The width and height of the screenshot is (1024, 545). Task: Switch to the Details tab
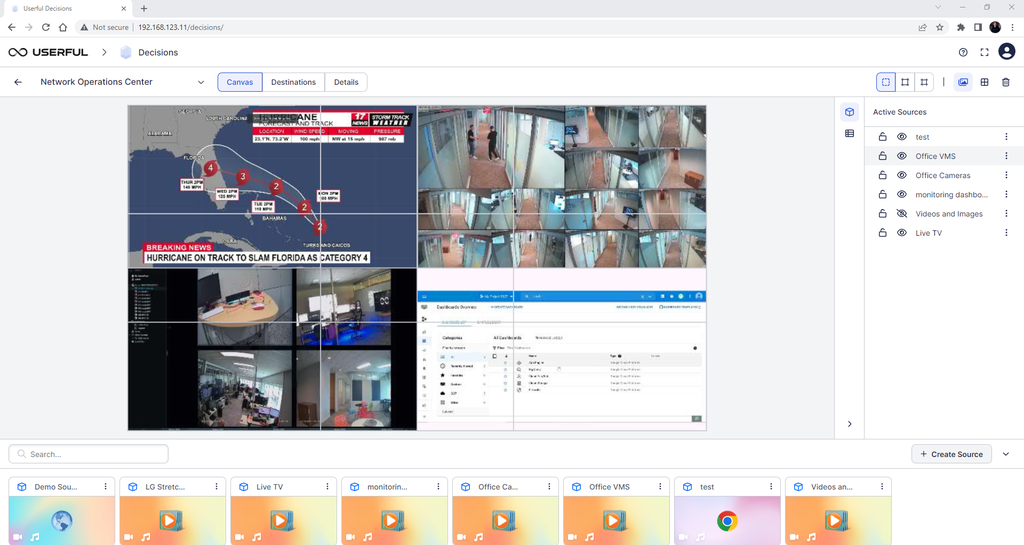pos(346,82)
